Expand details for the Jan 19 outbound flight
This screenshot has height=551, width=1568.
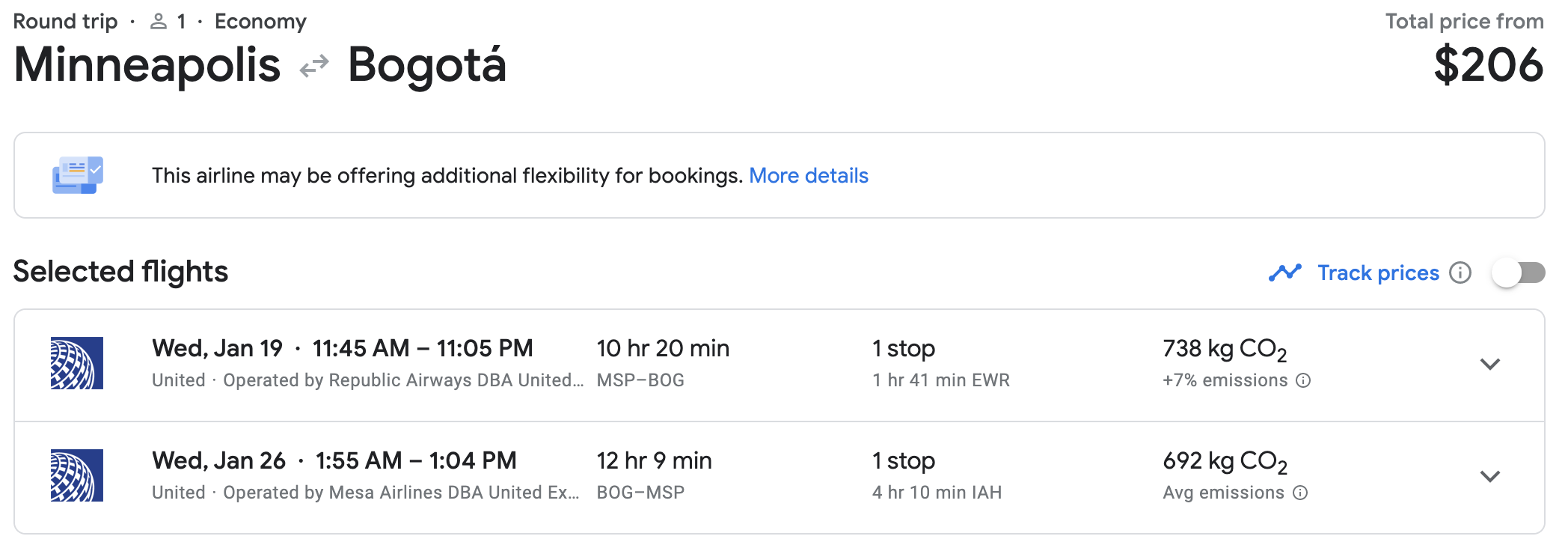pos(1492,365)
